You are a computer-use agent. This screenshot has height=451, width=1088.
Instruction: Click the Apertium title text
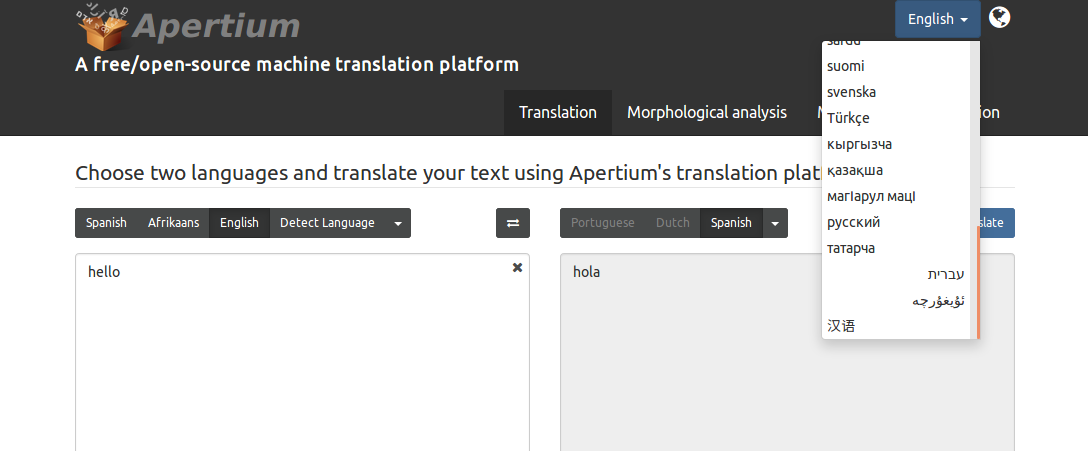click(216, 26)
